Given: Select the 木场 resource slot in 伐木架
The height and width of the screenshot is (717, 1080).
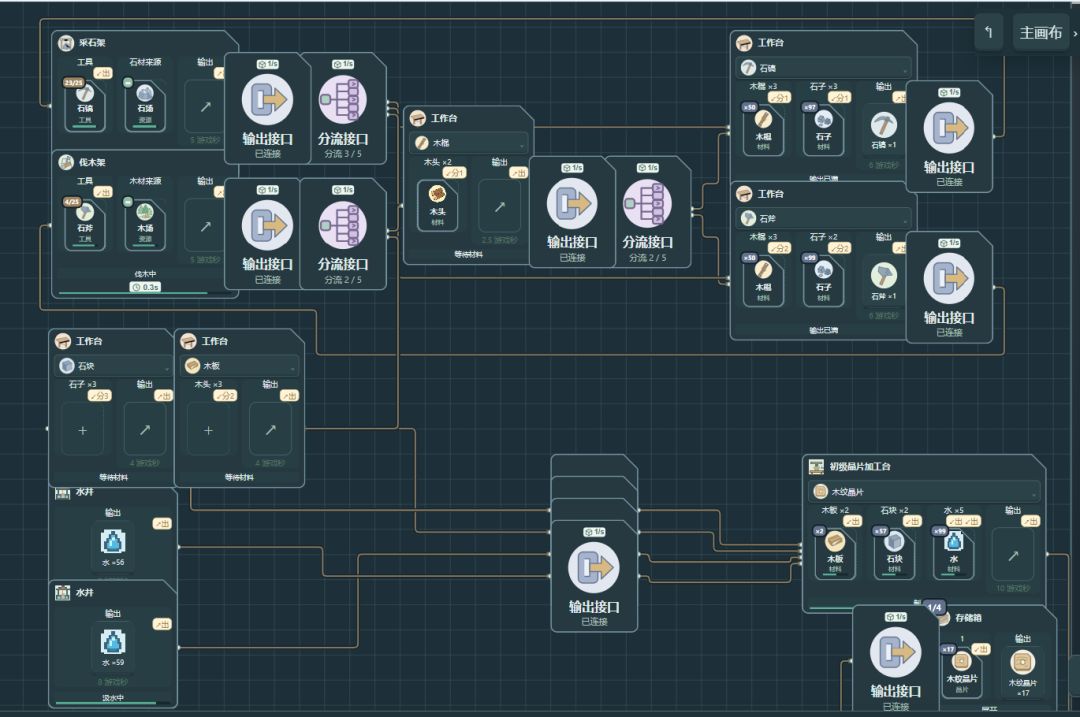Looking at the screenshot, I should (145, 224).
